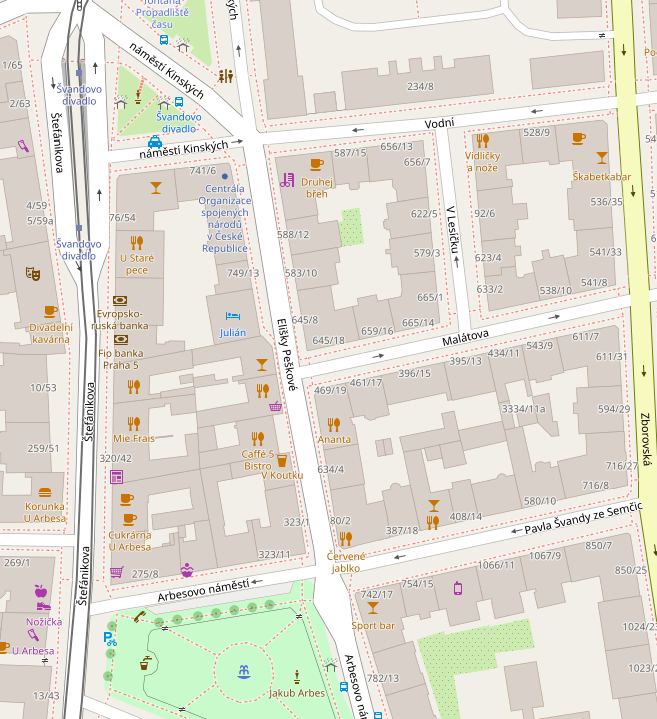
Task: Click house number 1066/11
Action: [x=496, y=565]
